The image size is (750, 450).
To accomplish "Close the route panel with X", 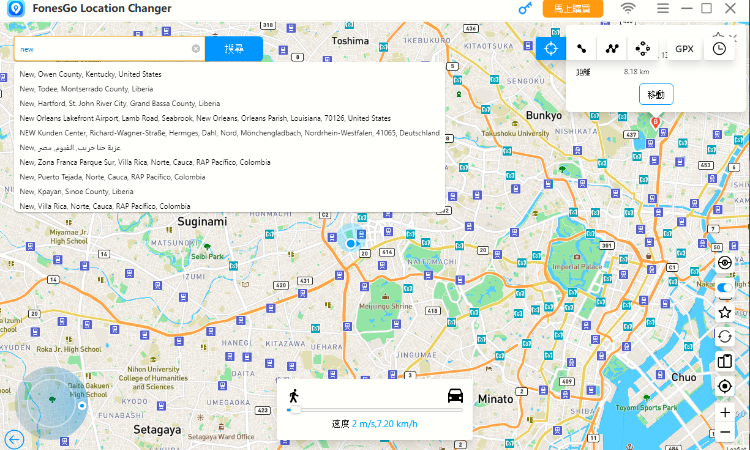I will point(733,36).
